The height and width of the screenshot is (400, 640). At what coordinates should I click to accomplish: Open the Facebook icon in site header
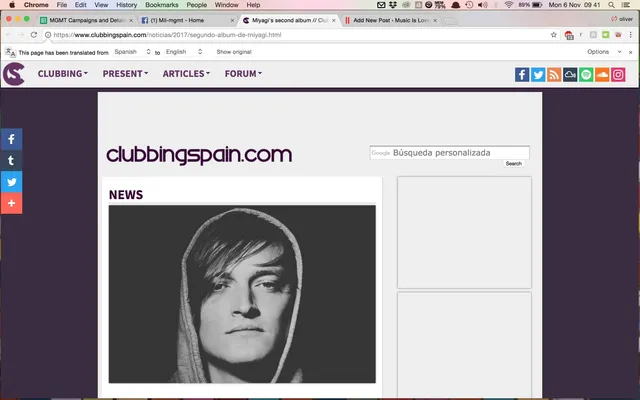[522, 75]
